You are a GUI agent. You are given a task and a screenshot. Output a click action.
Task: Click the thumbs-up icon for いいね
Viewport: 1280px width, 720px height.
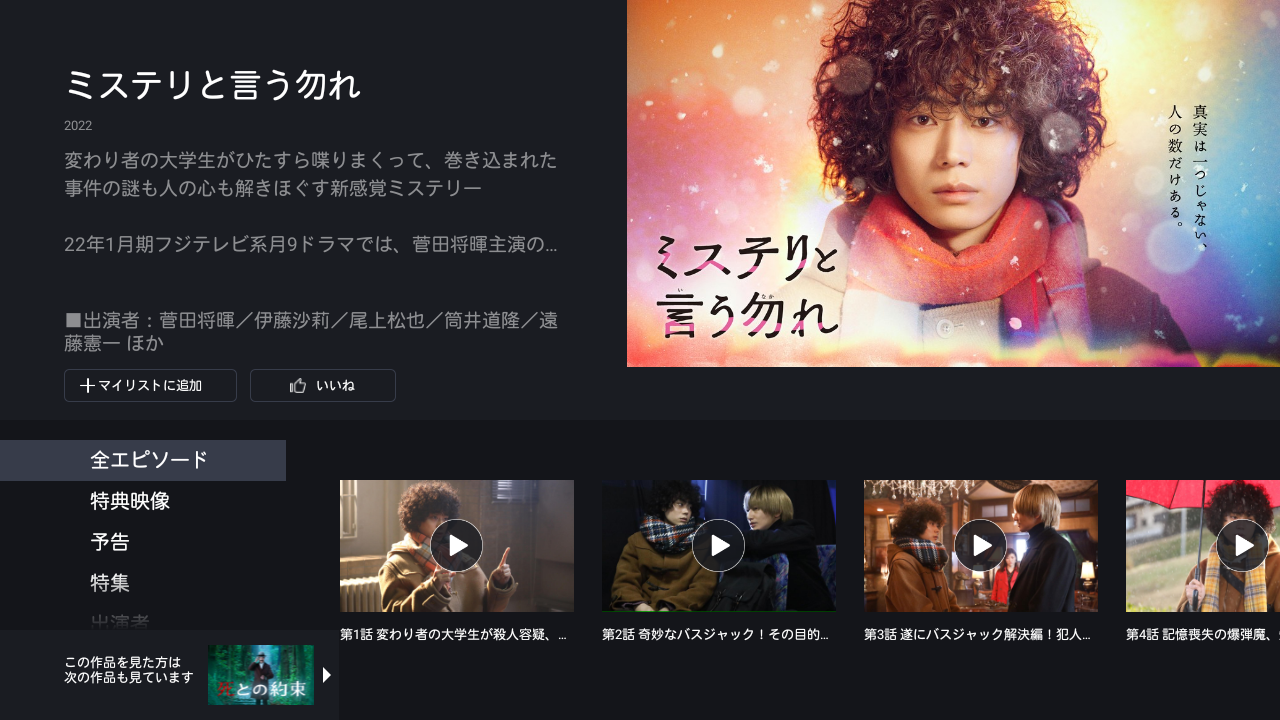tap(297, 386)
